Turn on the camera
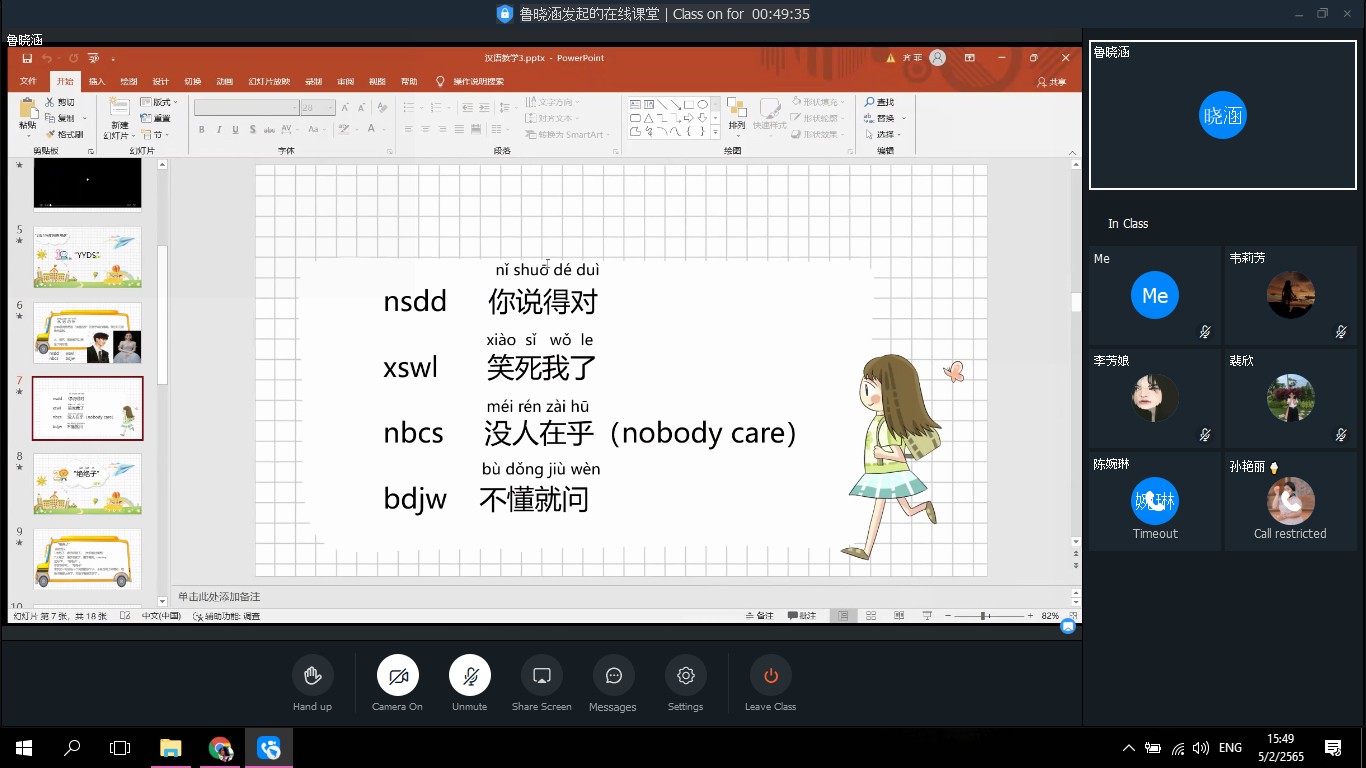 click(397, 677)
